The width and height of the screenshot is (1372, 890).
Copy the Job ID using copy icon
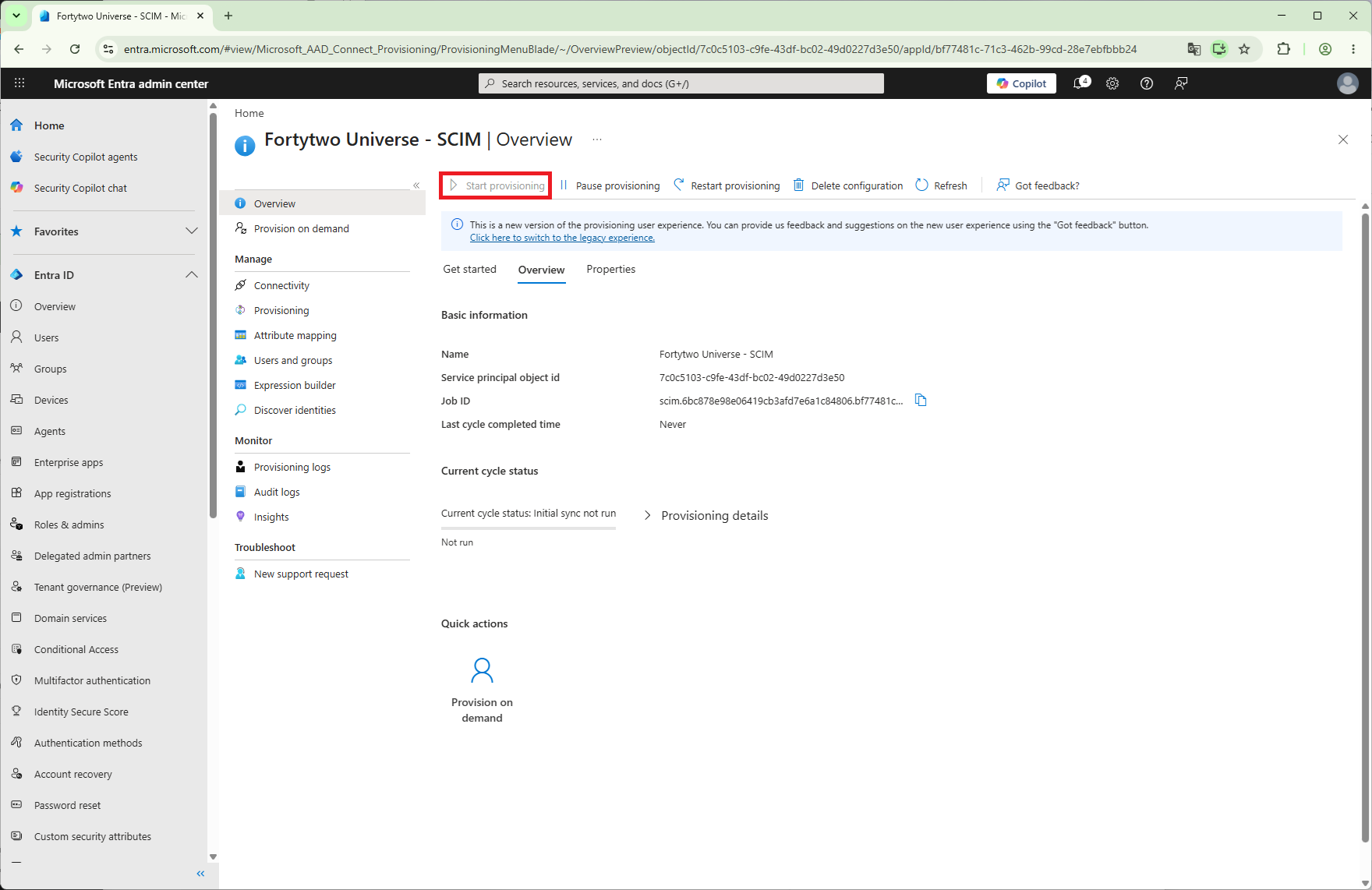click(x=921, y=401)
